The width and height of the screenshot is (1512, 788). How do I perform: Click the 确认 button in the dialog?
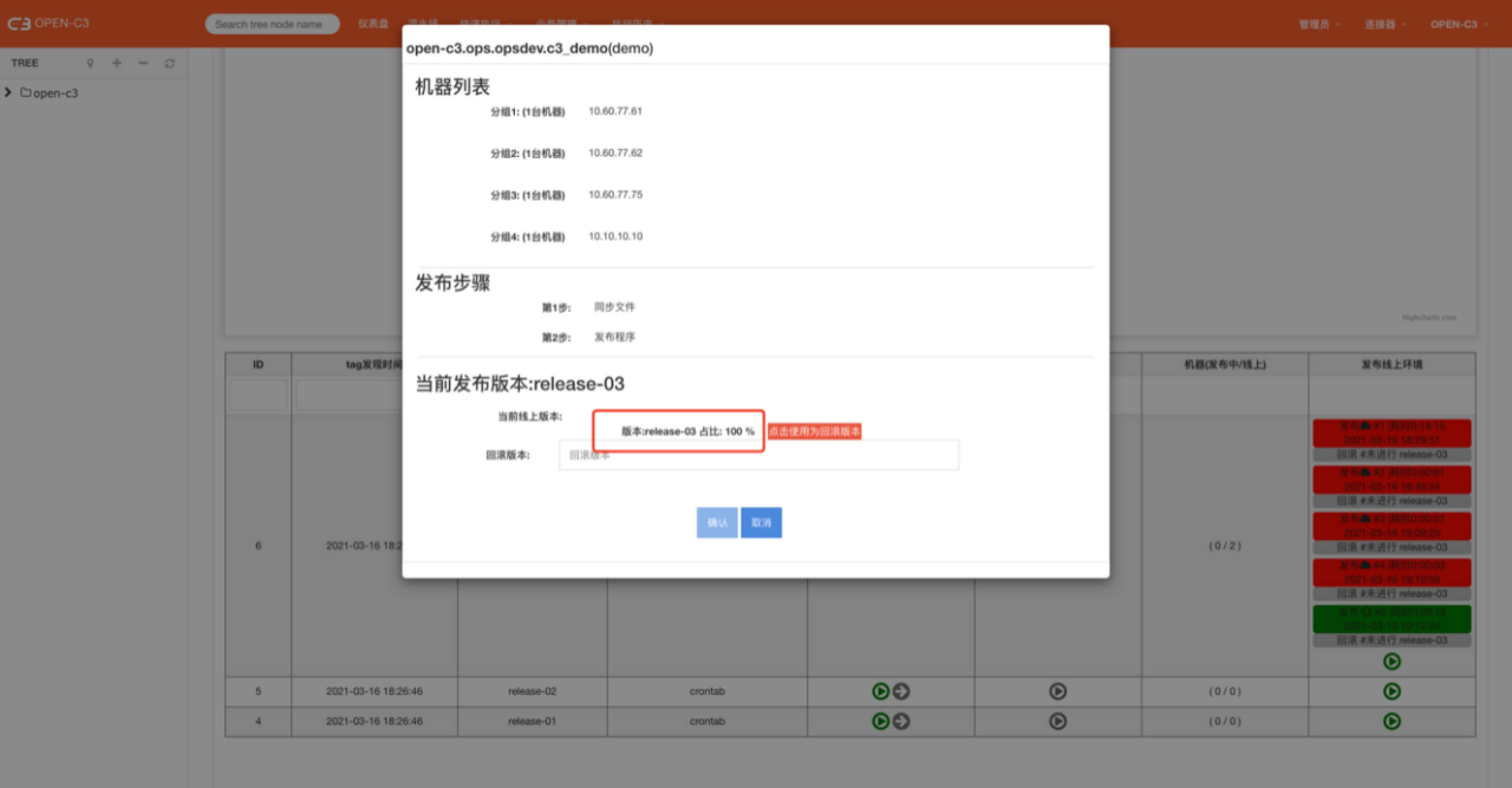point(717,523)
